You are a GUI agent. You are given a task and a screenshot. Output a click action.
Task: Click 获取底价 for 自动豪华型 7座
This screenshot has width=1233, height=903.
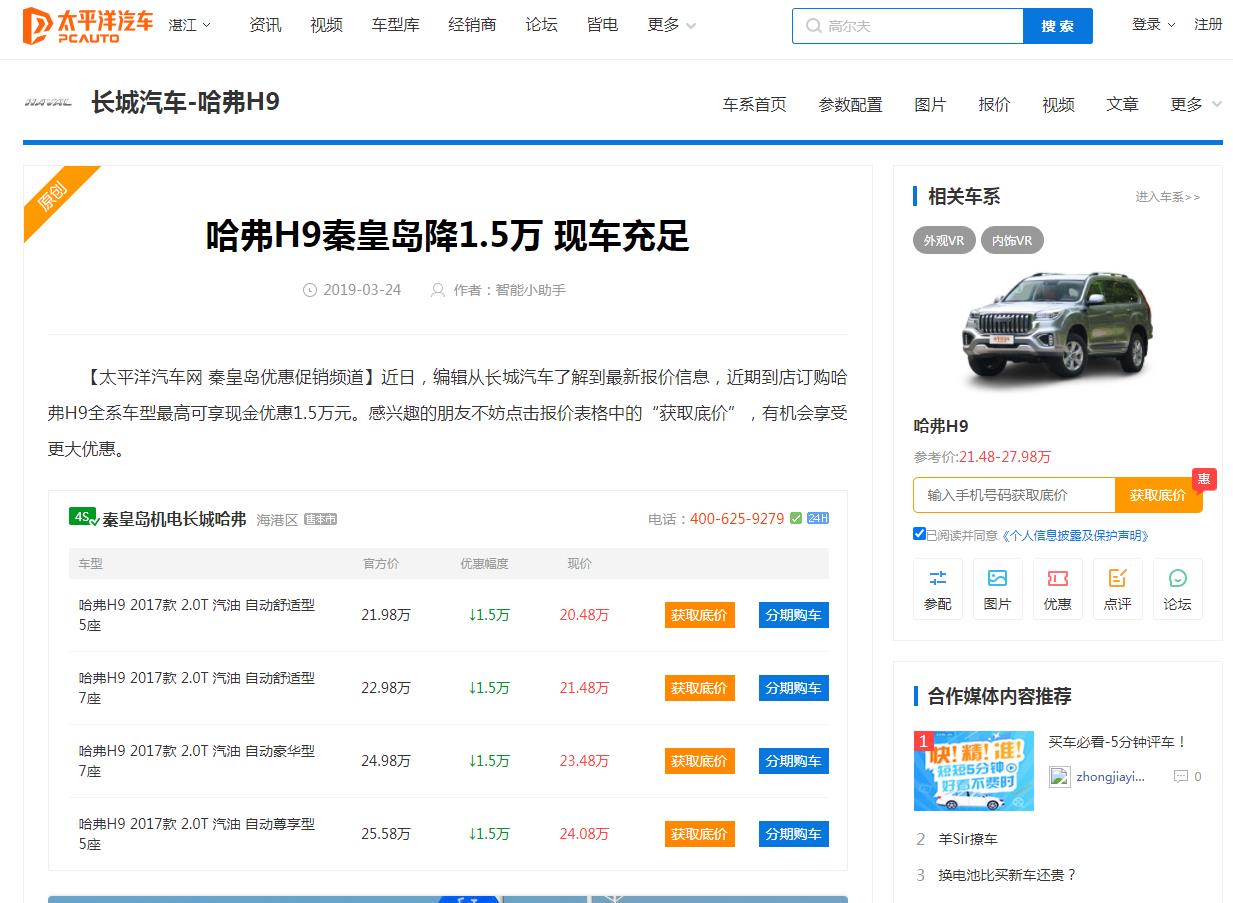click(700, 761)
